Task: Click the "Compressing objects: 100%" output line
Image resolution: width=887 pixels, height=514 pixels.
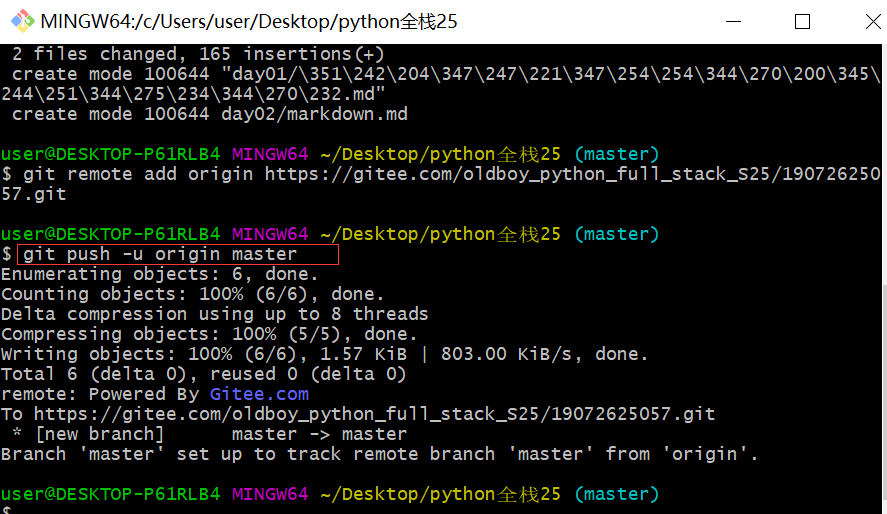Action: click(208, 334)
